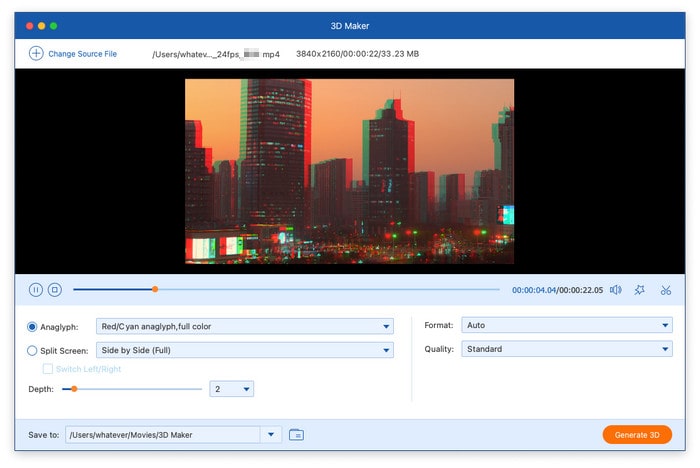Click the Change Source File link
700x468 pixels.
(x=82, y=53)
